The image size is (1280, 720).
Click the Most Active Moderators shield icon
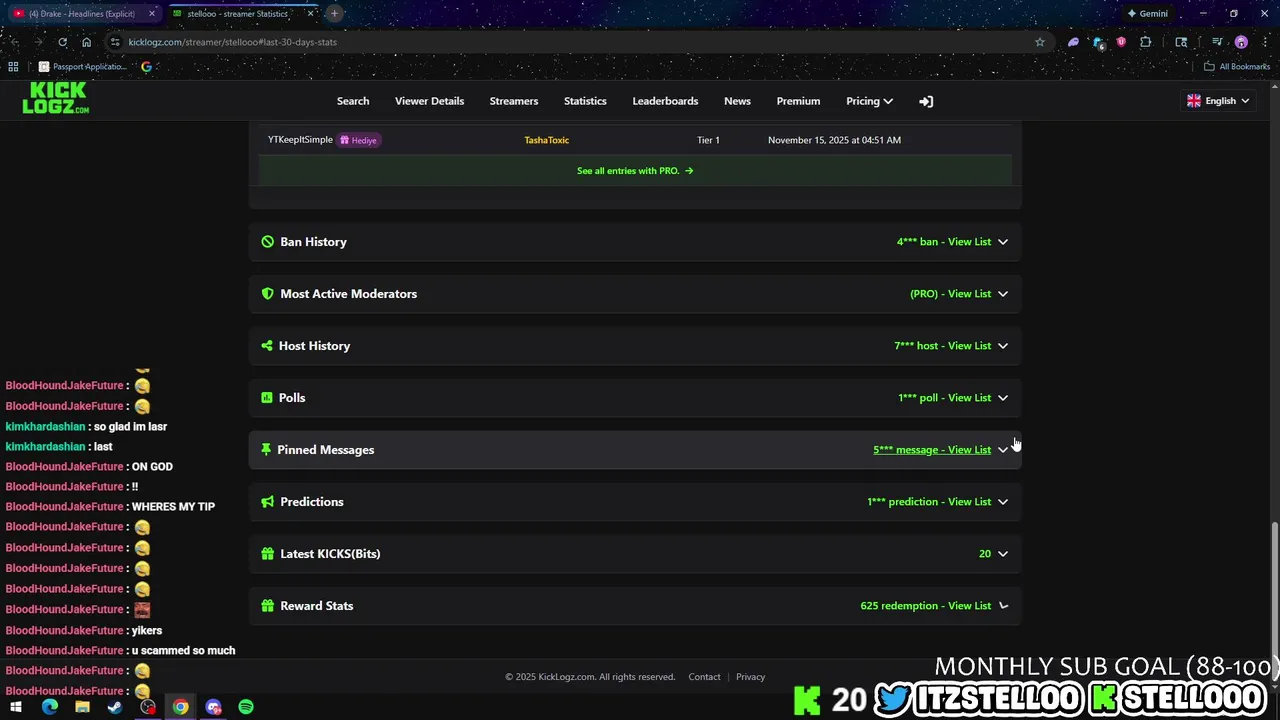point(267,294)
